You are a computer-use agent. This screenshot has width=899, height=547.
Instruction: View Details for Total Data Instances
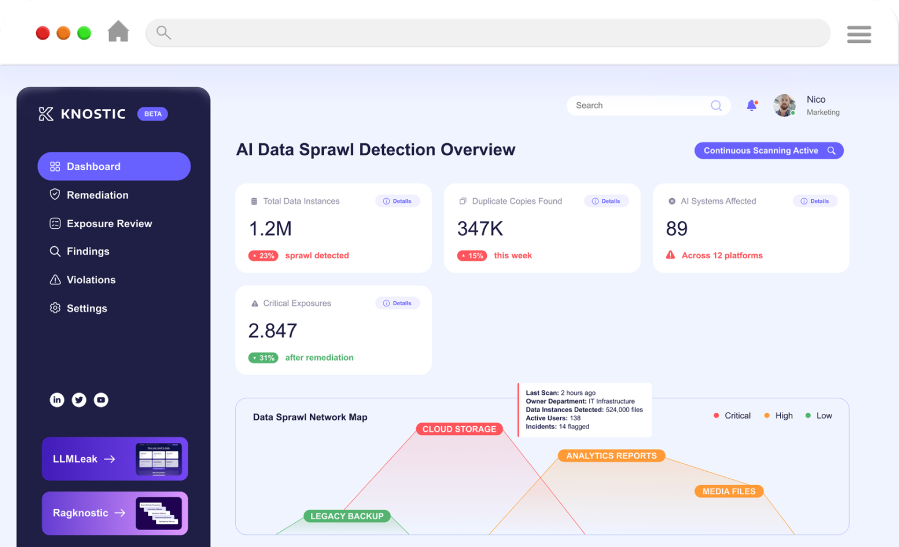397,201
